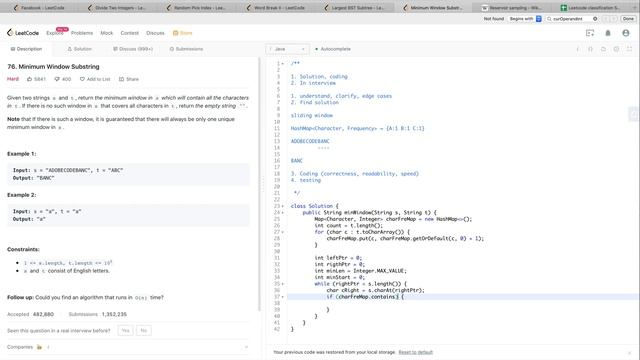Click the LeetCode logo
Image resolution: width=640 pixels, height=360 pixels.
pyautogui.click(x=23, y=33)
